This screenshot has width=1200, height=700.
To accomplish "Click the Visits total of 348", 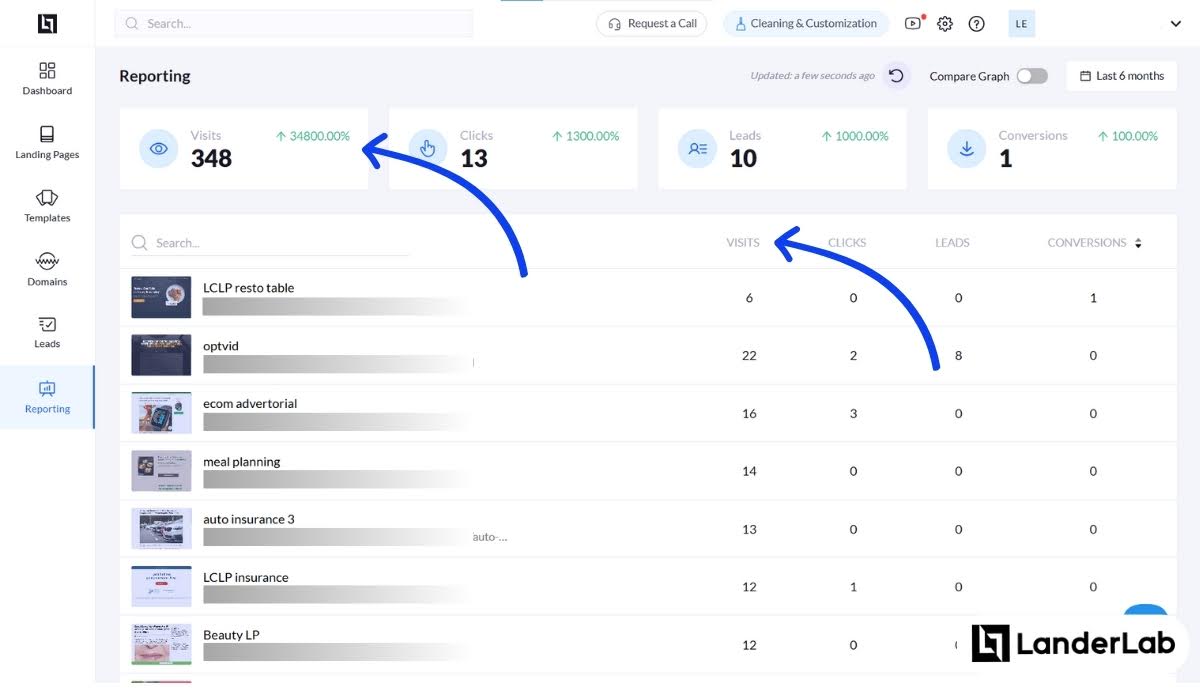I will pos(211,158).
